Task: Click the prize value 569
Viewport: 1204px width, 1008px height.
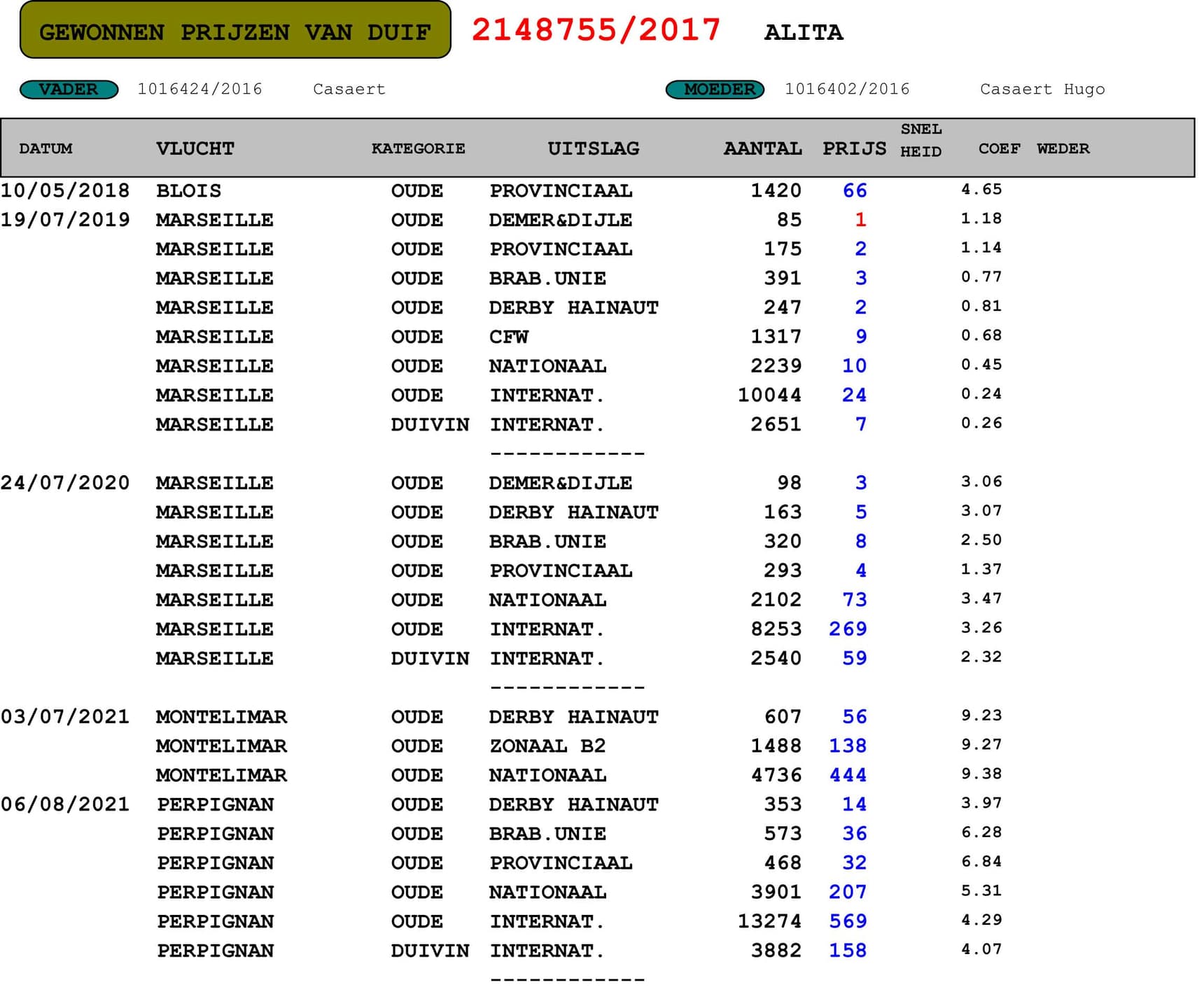Action: pyautogui.click(x=848, y=921)
